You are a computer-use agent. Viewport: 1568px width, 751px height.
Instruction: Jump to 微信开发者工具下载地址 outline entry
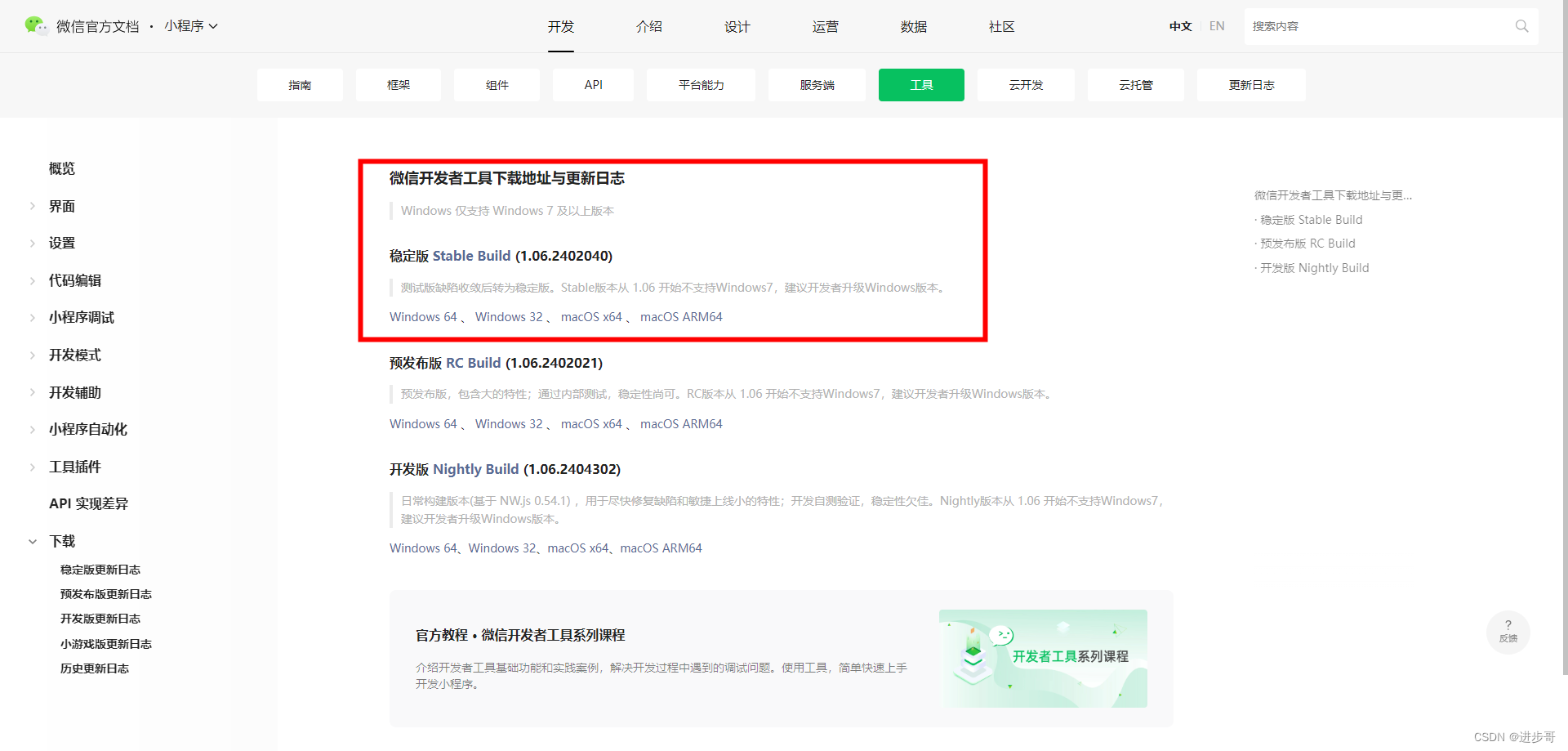1333,195
